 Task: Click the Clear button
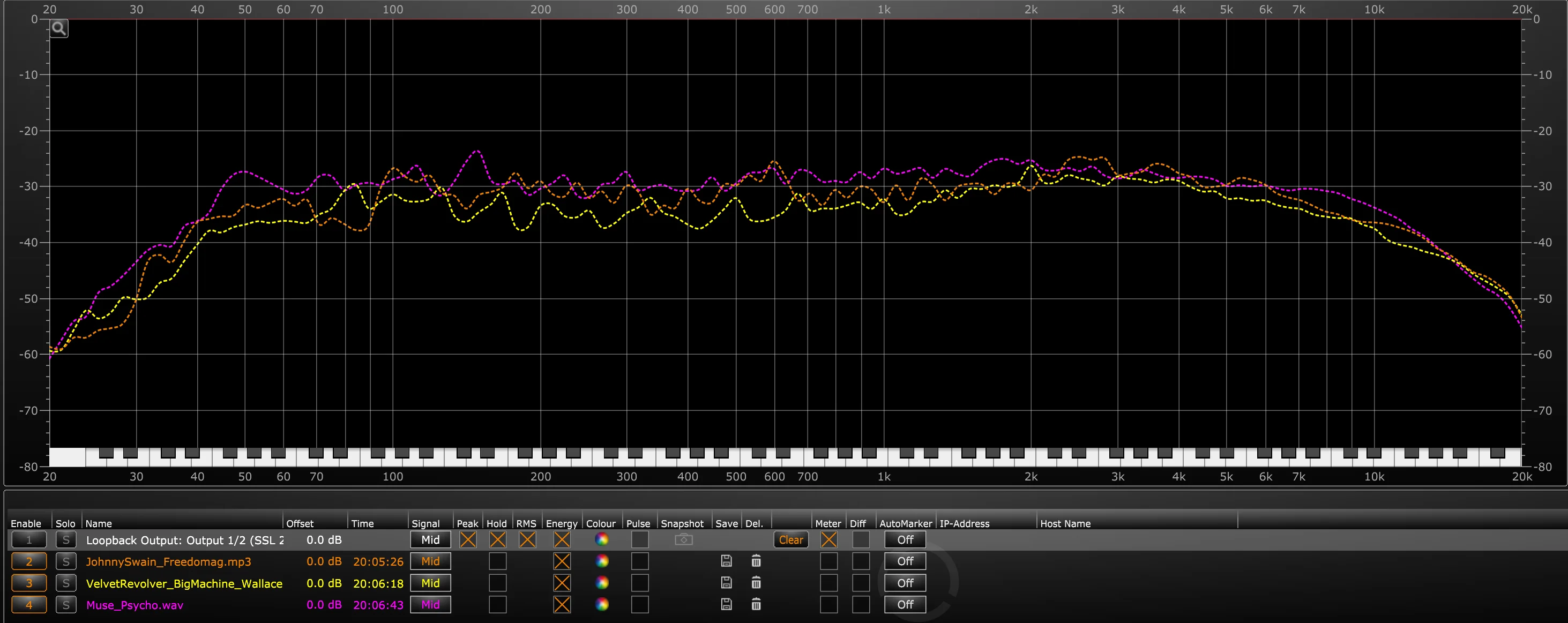click(x=790, y=539)
